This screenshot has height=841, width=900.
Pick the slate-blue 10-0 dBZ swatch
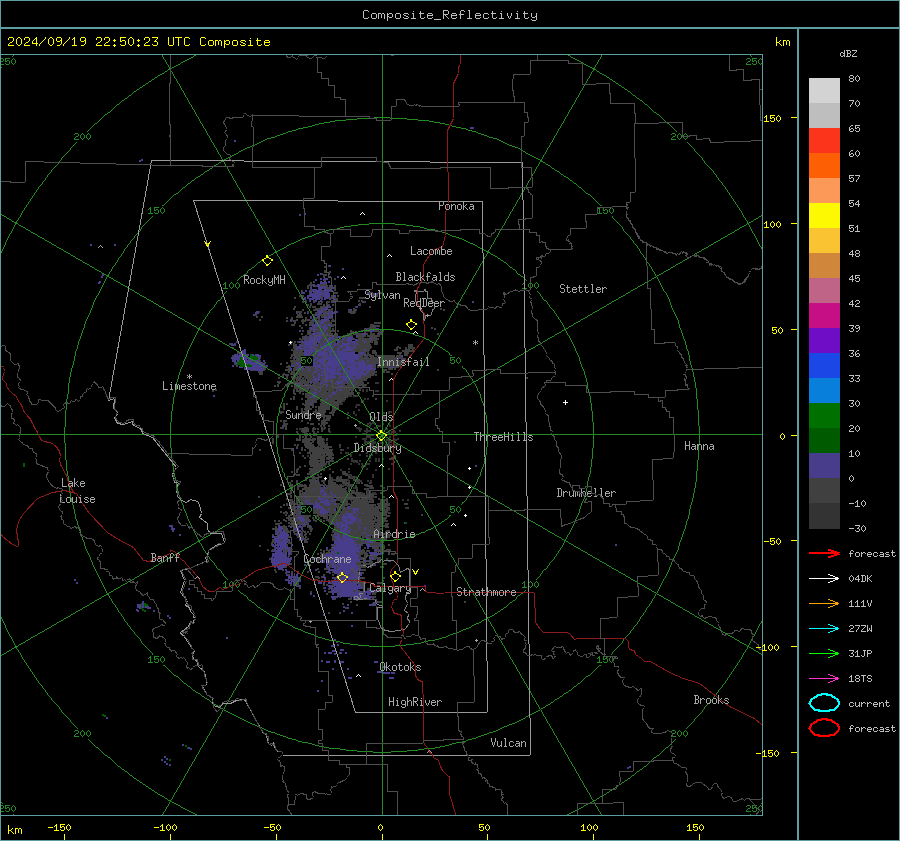tap(824, 466)
